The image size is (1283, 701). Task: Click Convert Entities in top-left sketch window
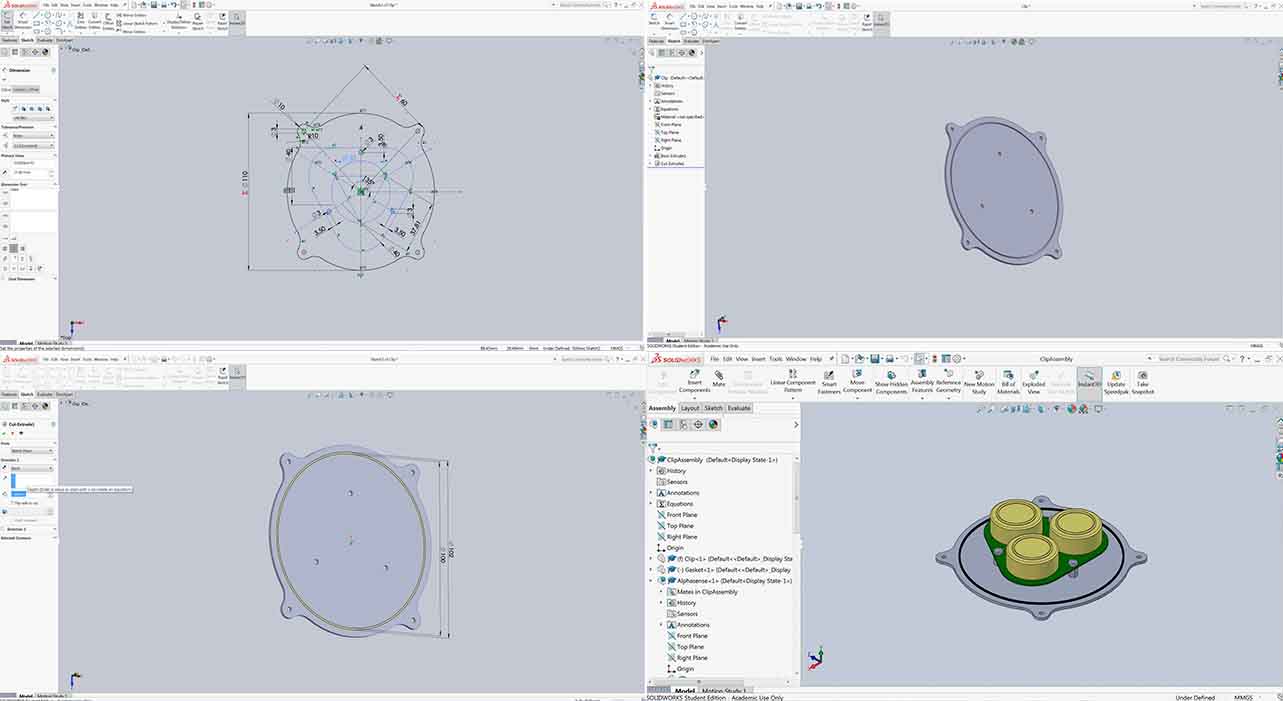[x=94, y=21]
